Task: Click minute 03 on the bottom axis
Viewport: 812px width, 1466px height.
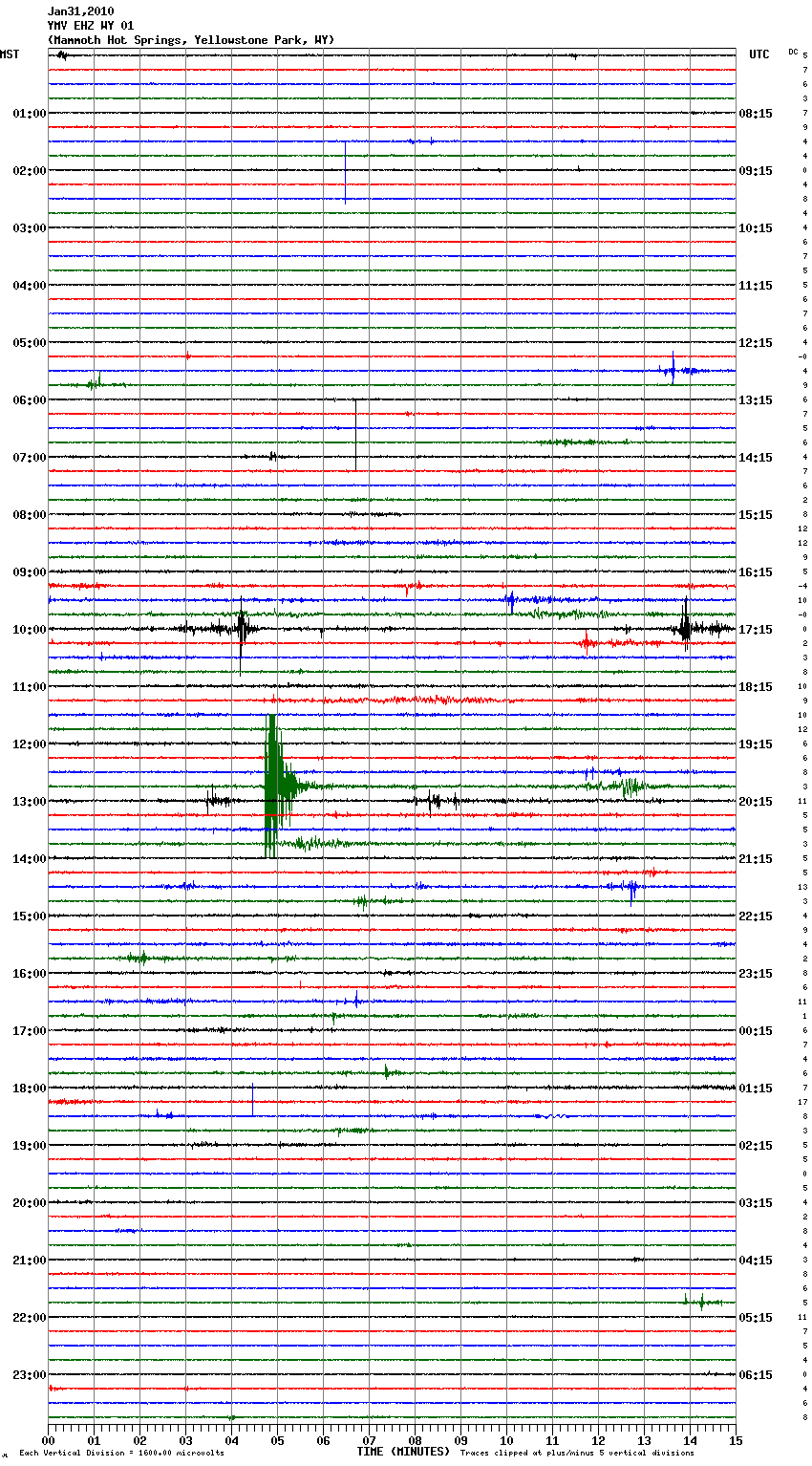Action: point(185,1440)
